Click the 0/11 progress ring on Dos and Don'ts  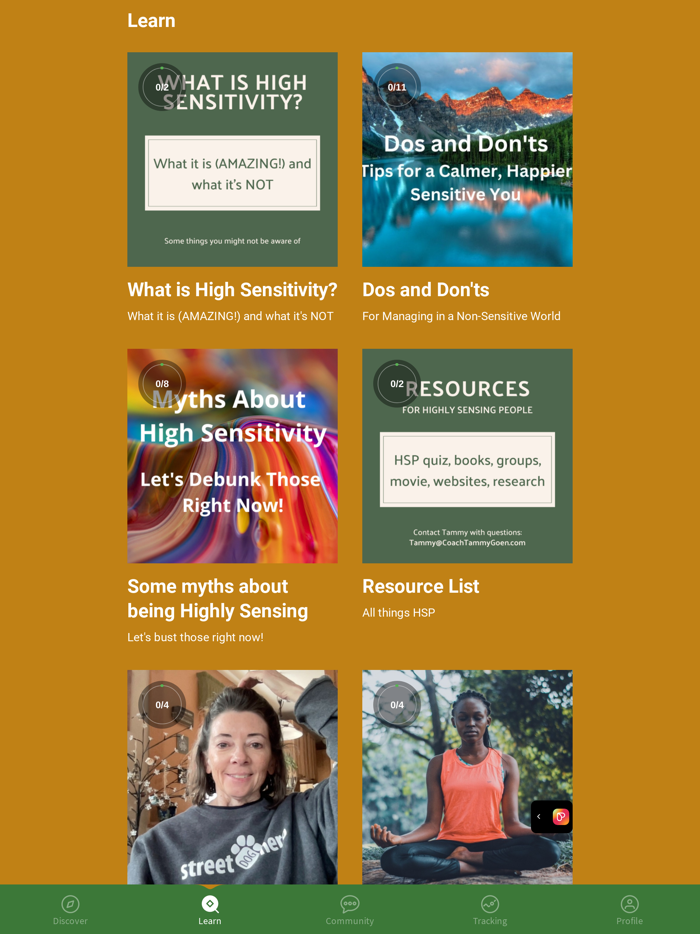[x=397, y=87]
